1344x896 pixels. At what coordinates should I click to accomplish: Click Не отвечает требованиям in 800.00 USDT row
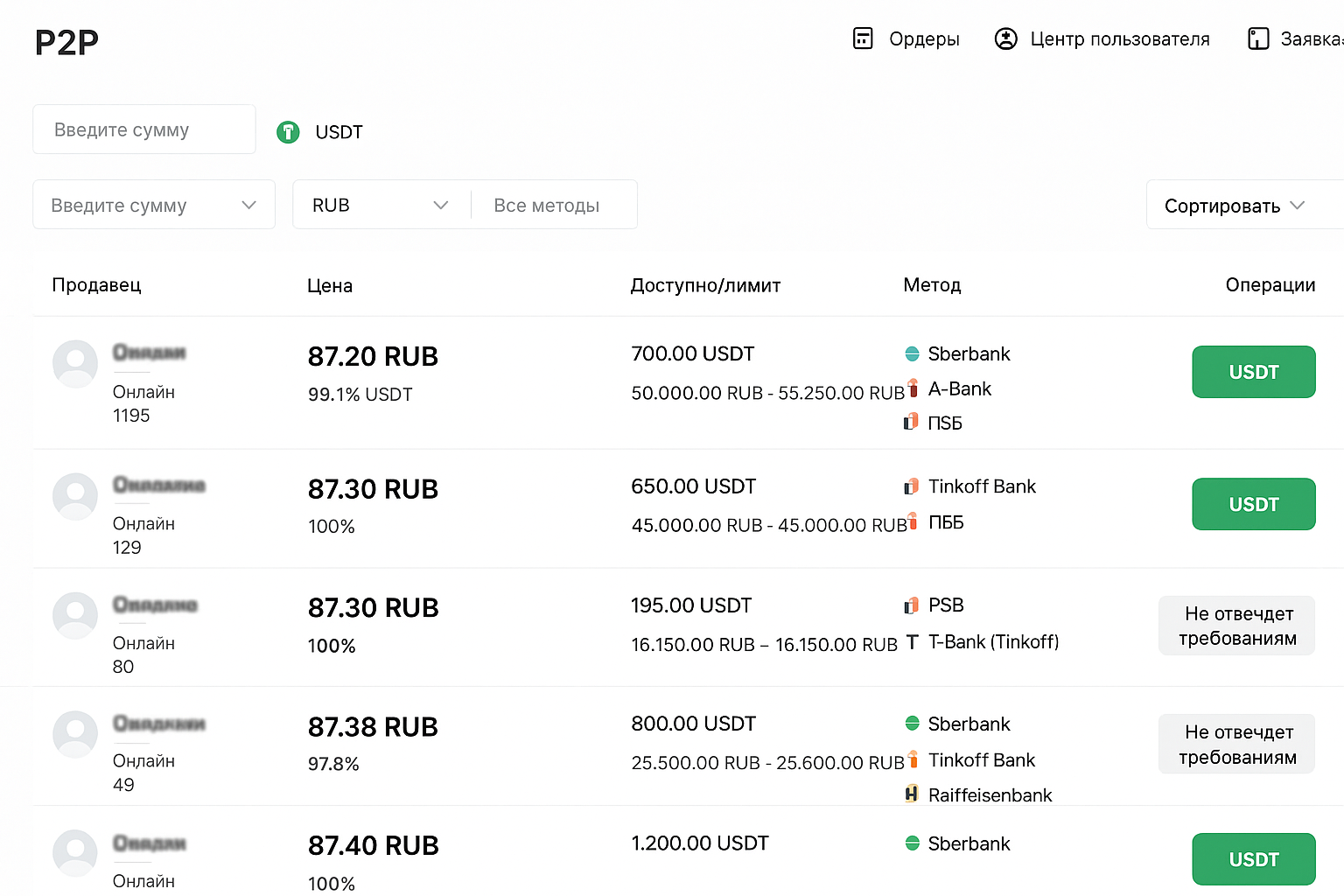[x=1237, y=745]
